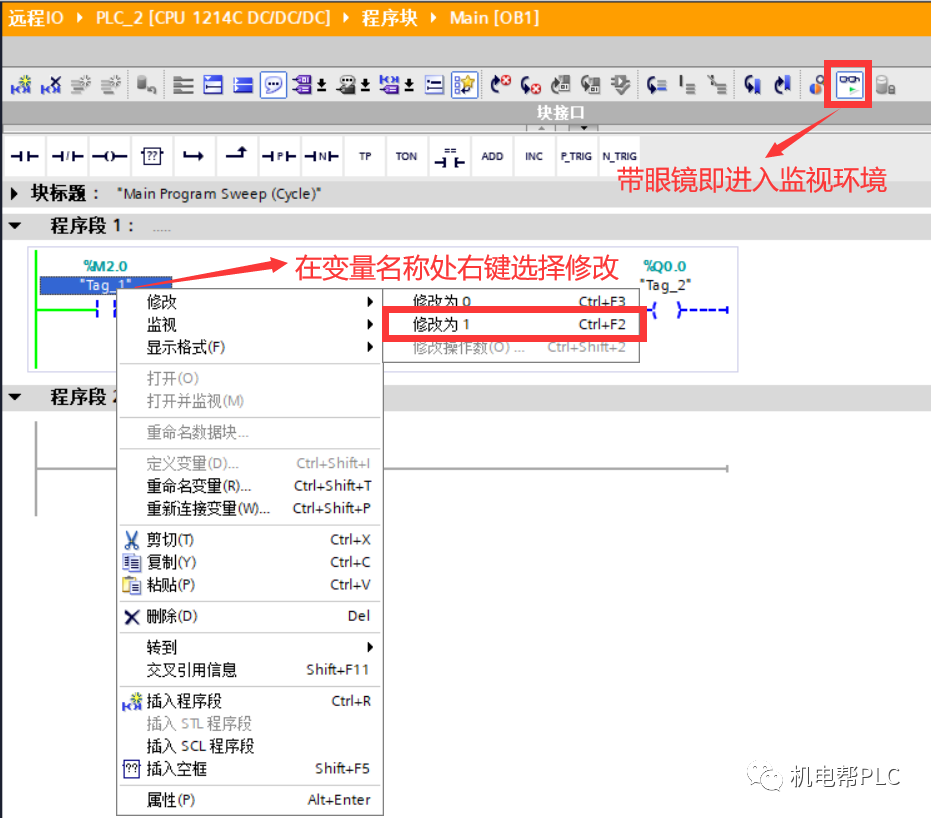Choose 插入 SCL 程序段 from context menu
The width and height of the screenshot is (931, 818).
[x=250, y=746]
